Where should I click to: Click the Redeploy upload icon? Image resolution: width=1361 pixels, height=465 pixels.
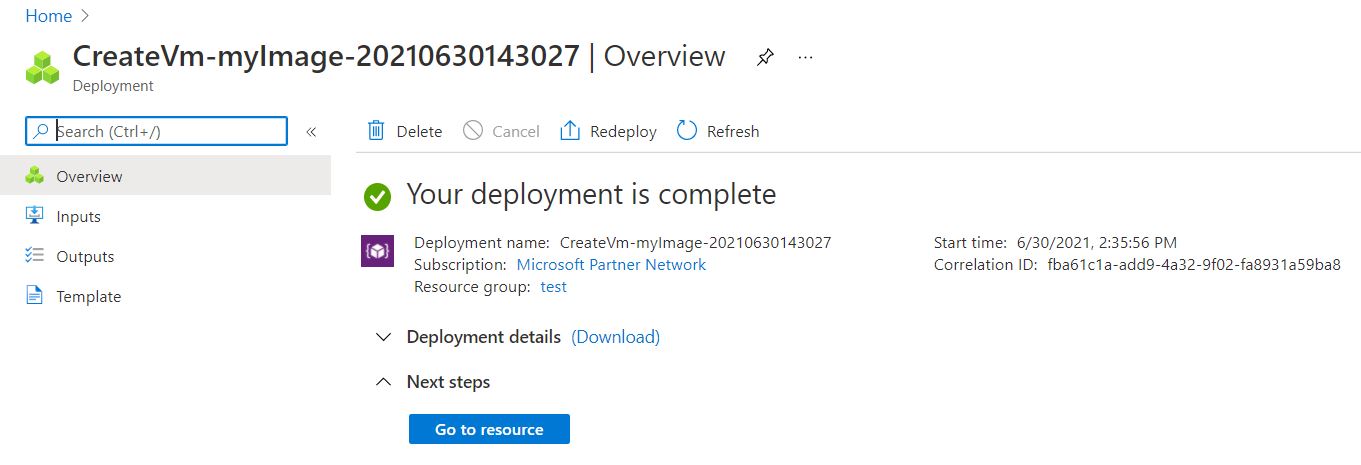[x=570, y=131]
